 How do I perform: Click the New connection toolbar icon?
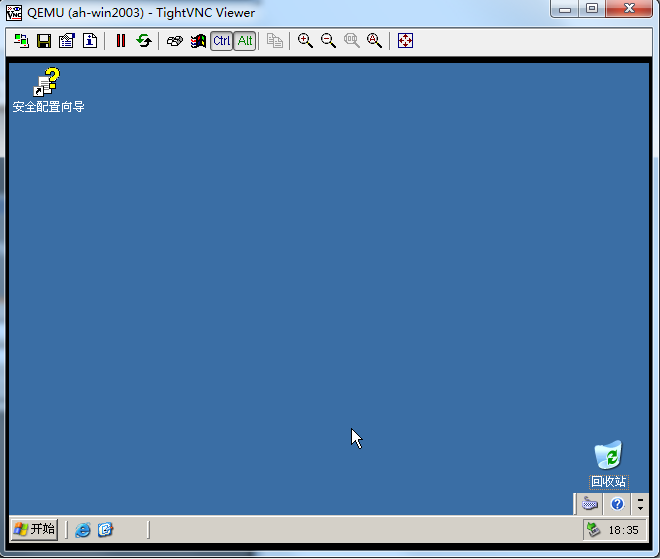pos(21,41)
